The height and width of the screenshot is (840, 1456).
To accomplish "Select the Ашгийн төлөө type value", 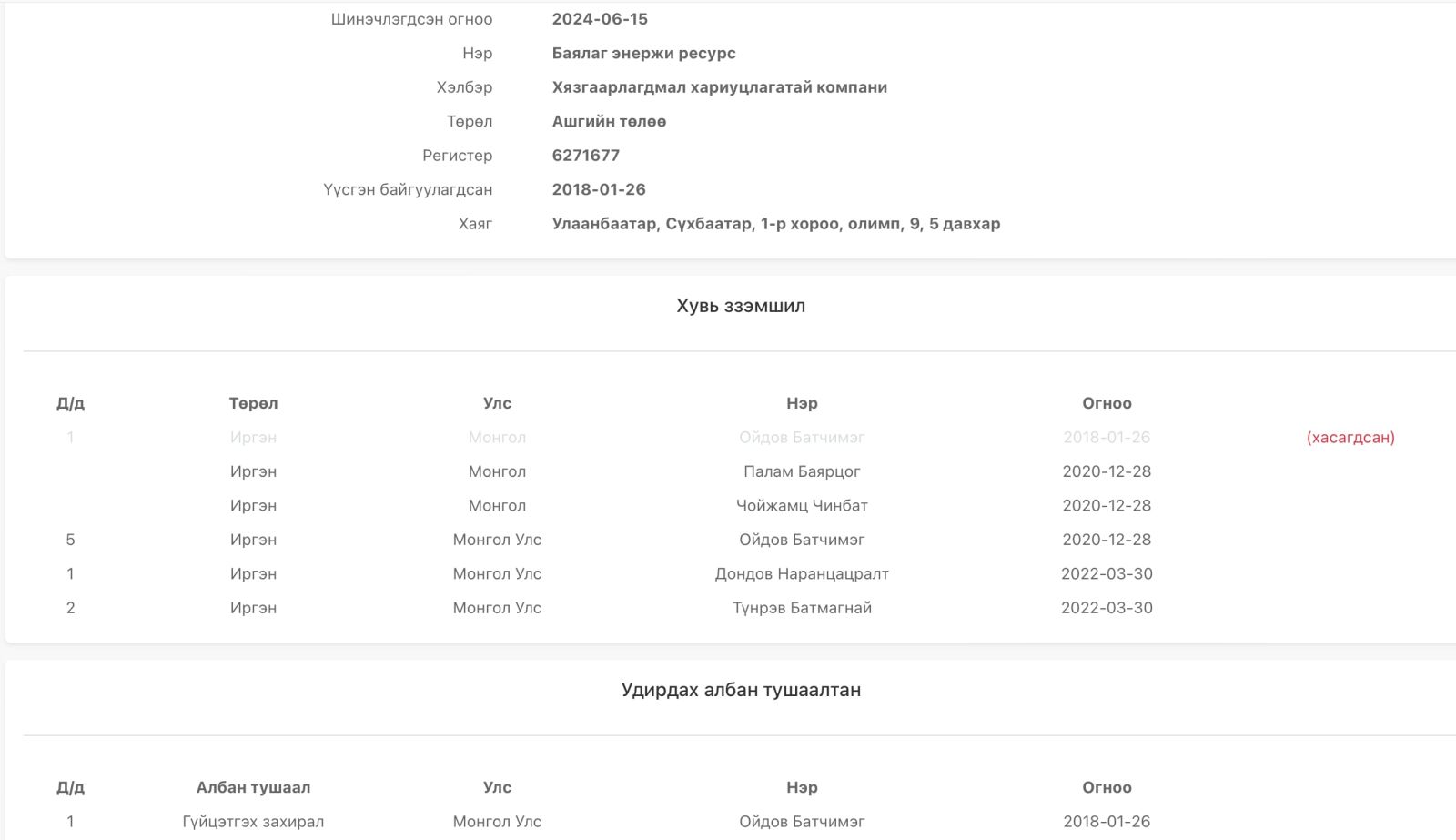I will point(609,121).
